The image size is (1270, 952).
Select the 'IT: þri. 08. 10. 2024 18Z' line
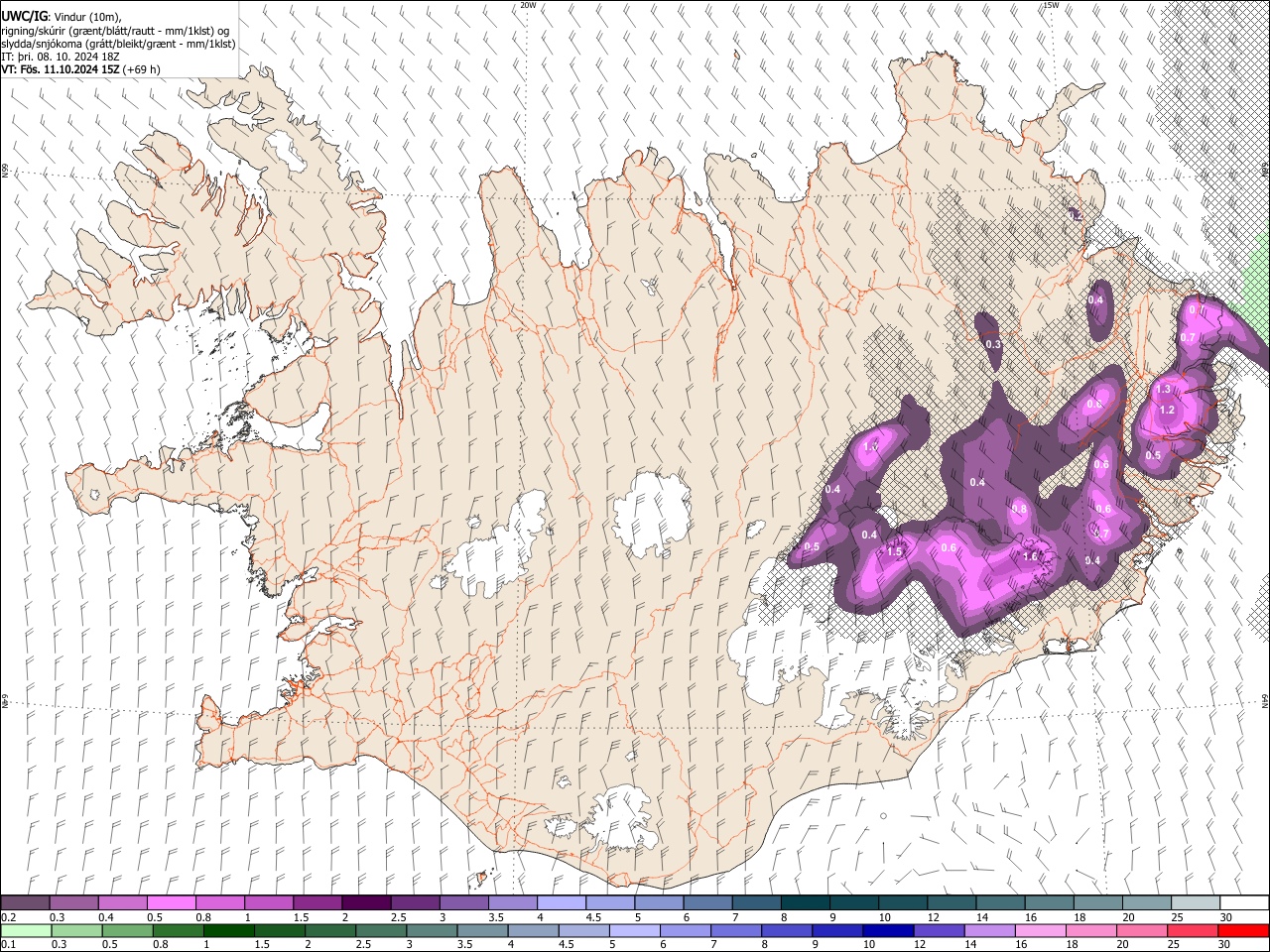click(x=63, y=57)
